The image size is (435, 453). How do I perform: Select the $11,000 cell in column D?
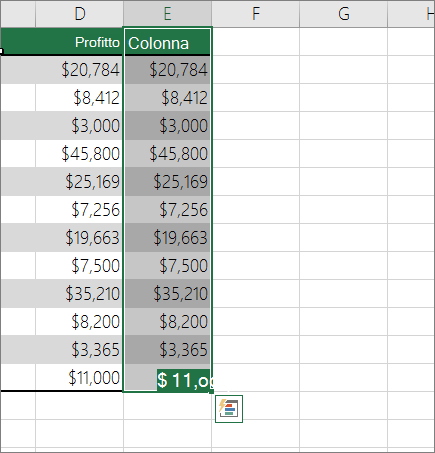tap(79, 377)
